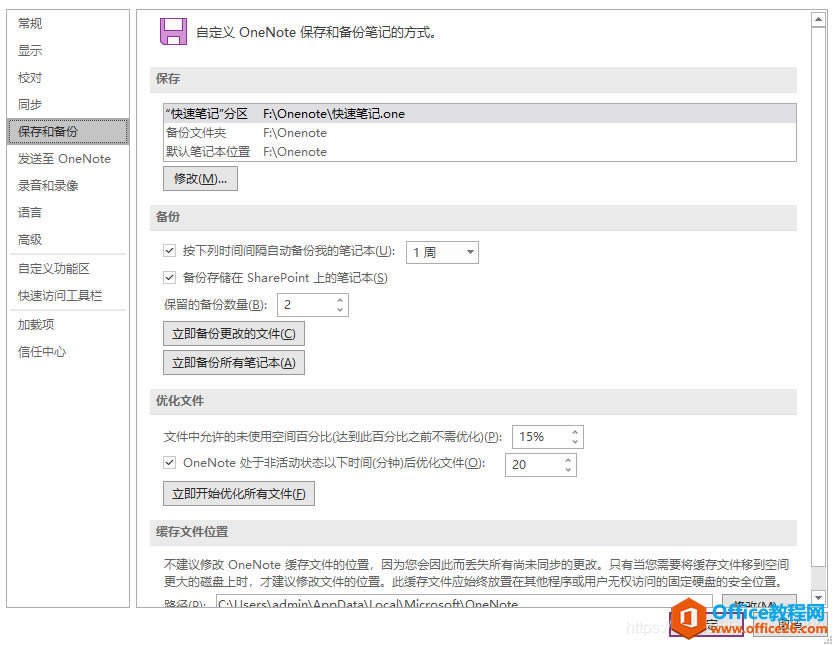Click the purple save disk icon
Viewport: 834px width, 646px height.
click(173, 31)
